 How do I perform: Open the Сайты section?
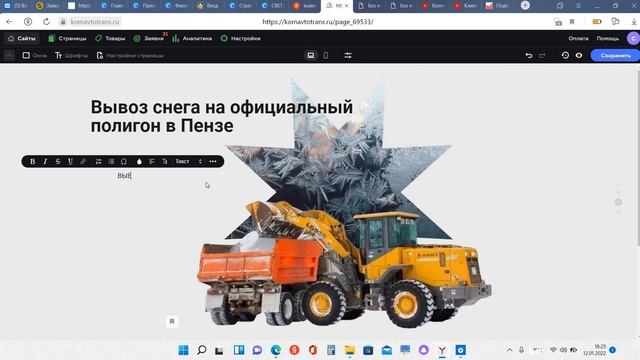click(x=22, y=38)
